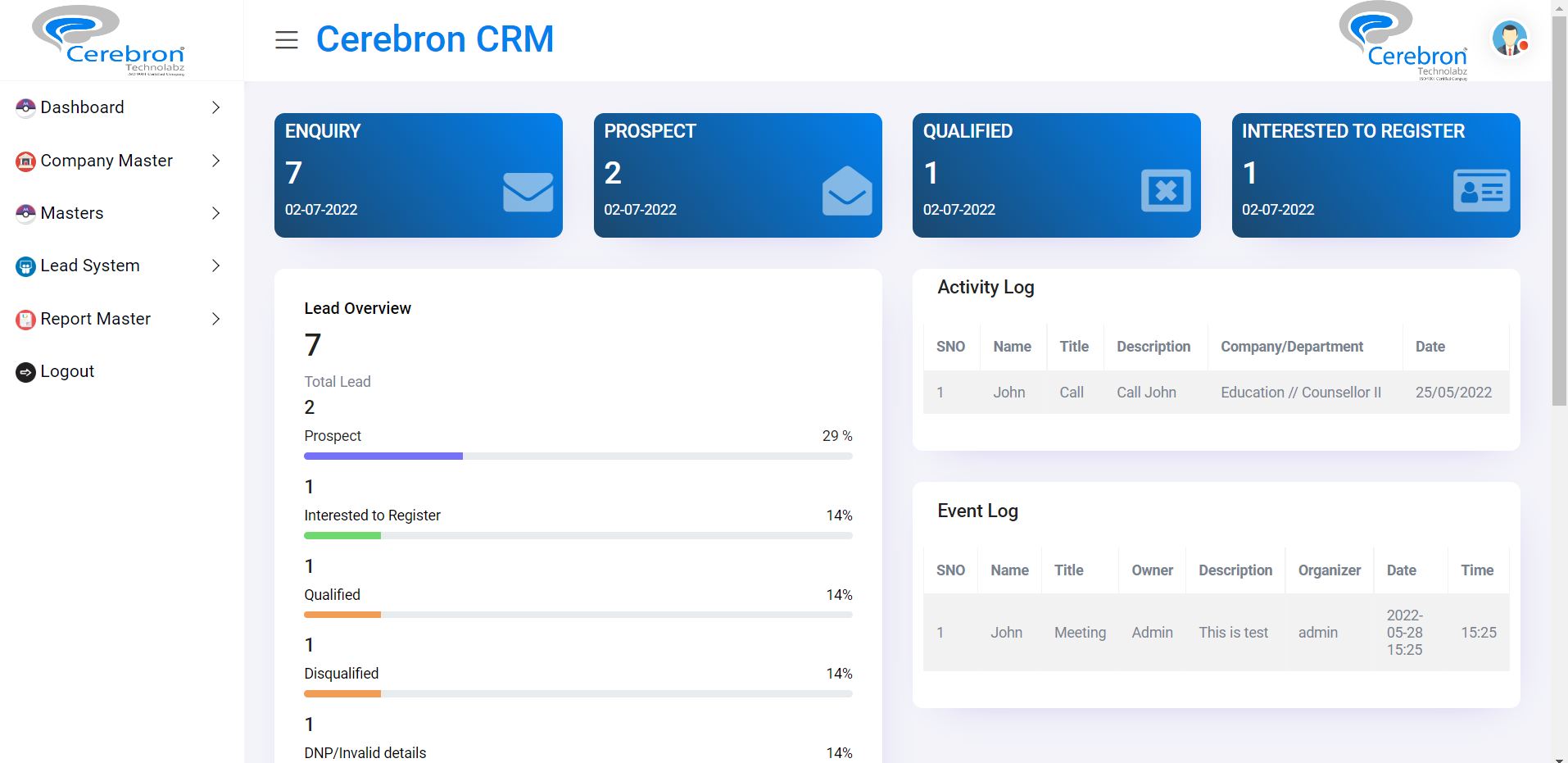Click the envelope icon on Enquiry card
Screen dimensions: 1568x763
[x=528, y=192]
